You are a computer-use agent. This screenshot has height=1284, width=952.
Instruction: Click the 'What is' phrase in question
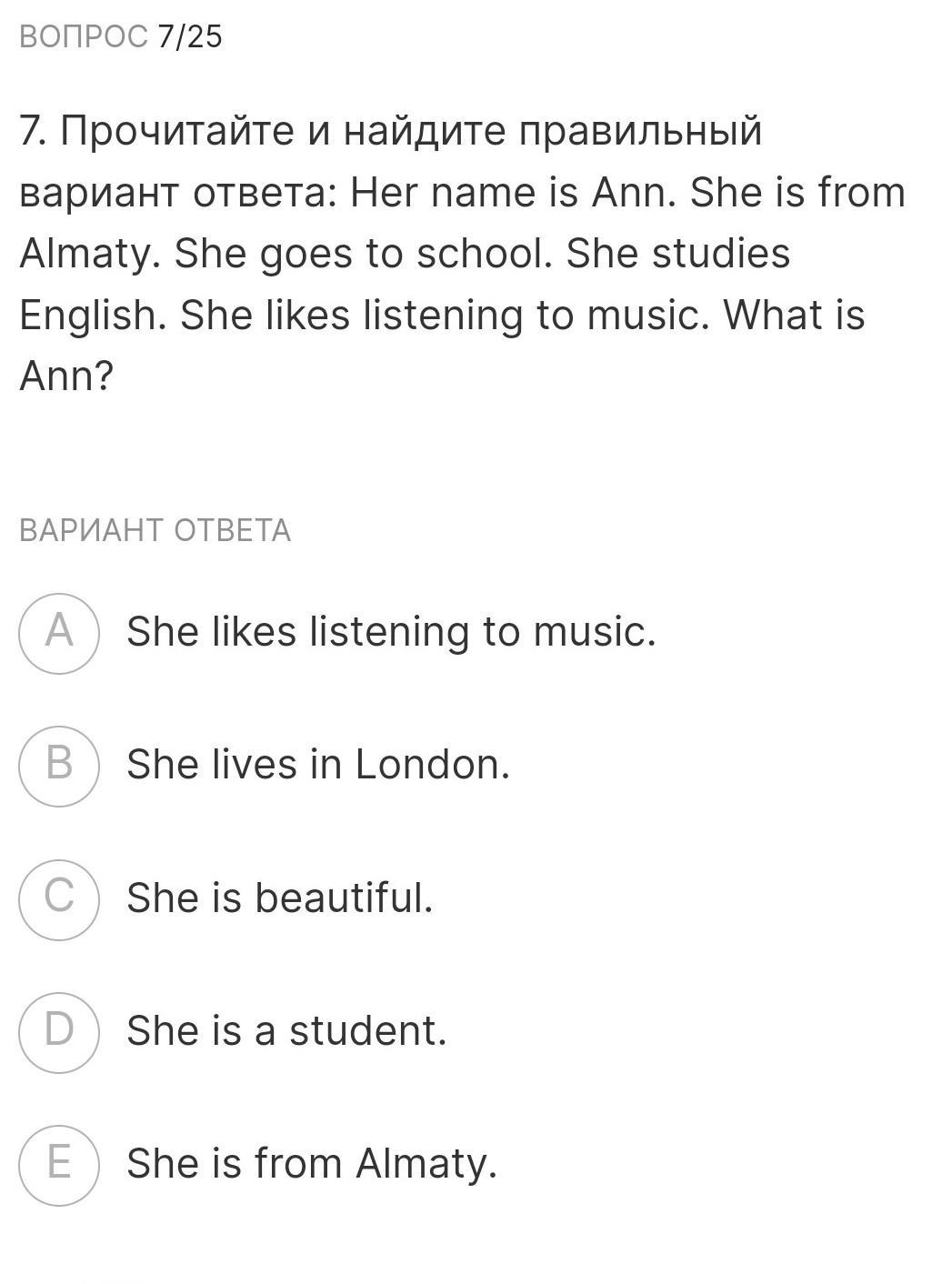click(x=793, y=316)
